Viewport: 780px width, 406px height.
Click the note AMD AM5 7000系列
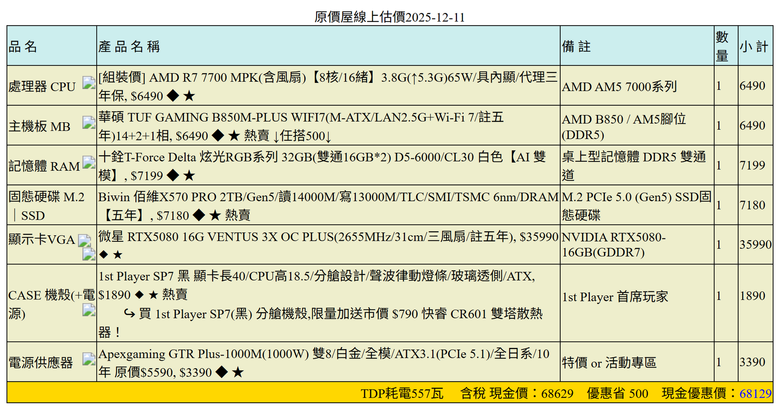[619, 86]
